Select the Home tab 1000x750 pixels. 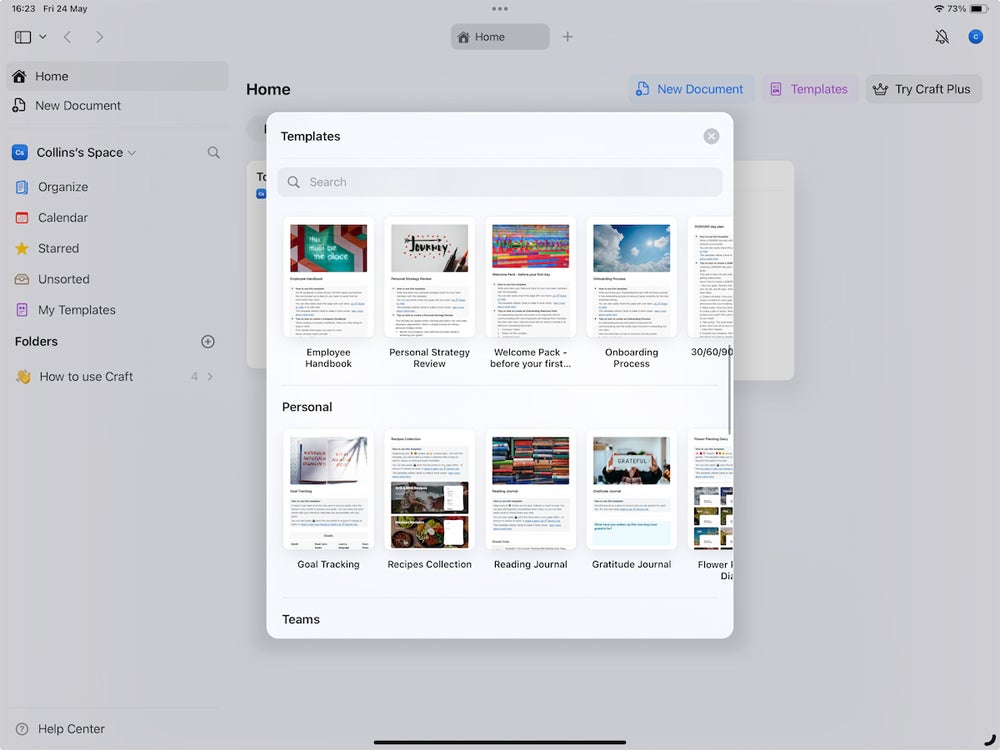[x=500, y=37]
